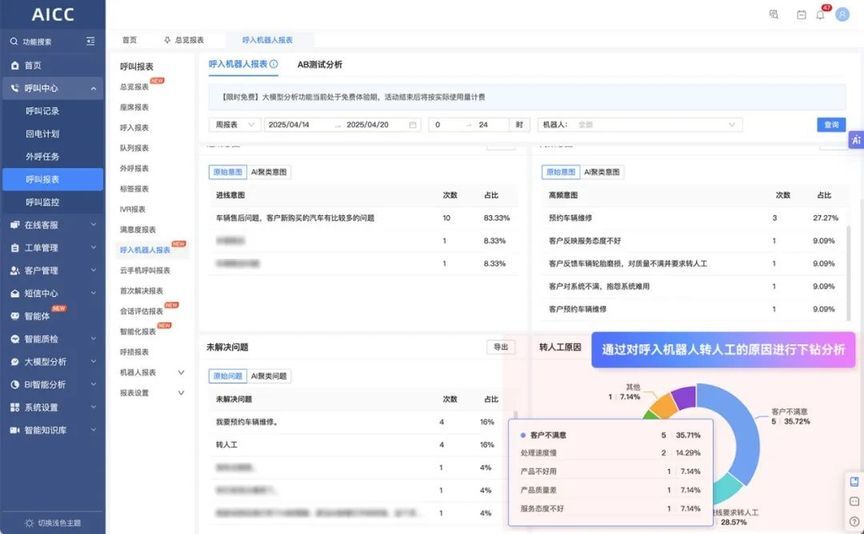The width and height of the screenshot is (864, 534).
Task: Select 原始问题 in the 未解决问题 panel
Action: 228,376
